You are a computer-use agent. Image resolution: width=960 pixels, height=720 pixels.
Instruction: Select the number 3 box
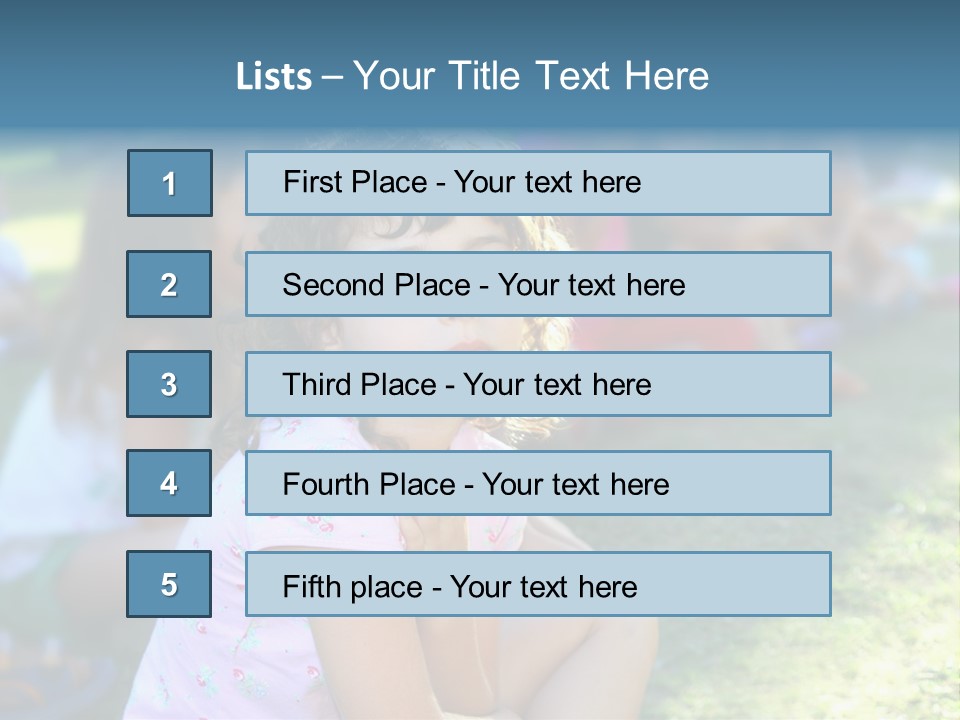tap(169, 384)
